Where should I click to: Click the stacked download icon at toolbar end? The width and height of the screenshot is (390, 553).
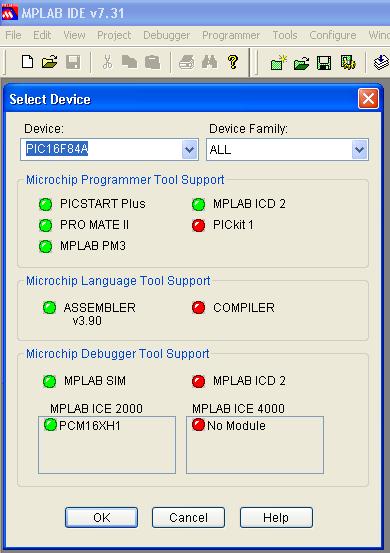click(x=382, y=63)
